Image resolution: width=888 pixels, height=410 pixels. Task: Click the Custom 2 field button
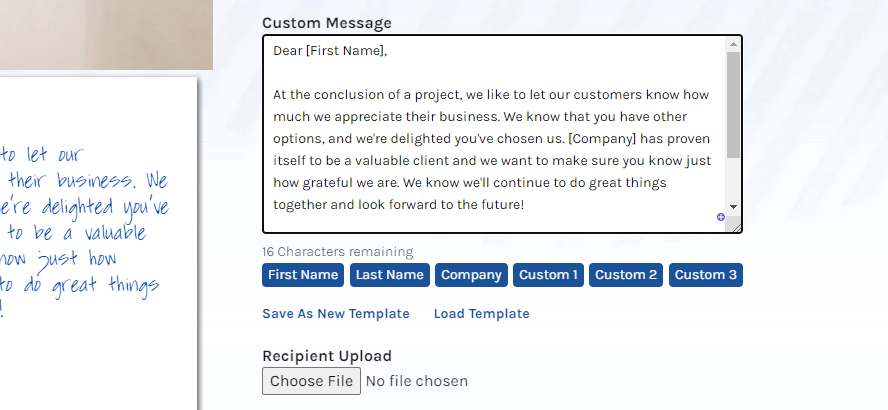pos(626,275)
